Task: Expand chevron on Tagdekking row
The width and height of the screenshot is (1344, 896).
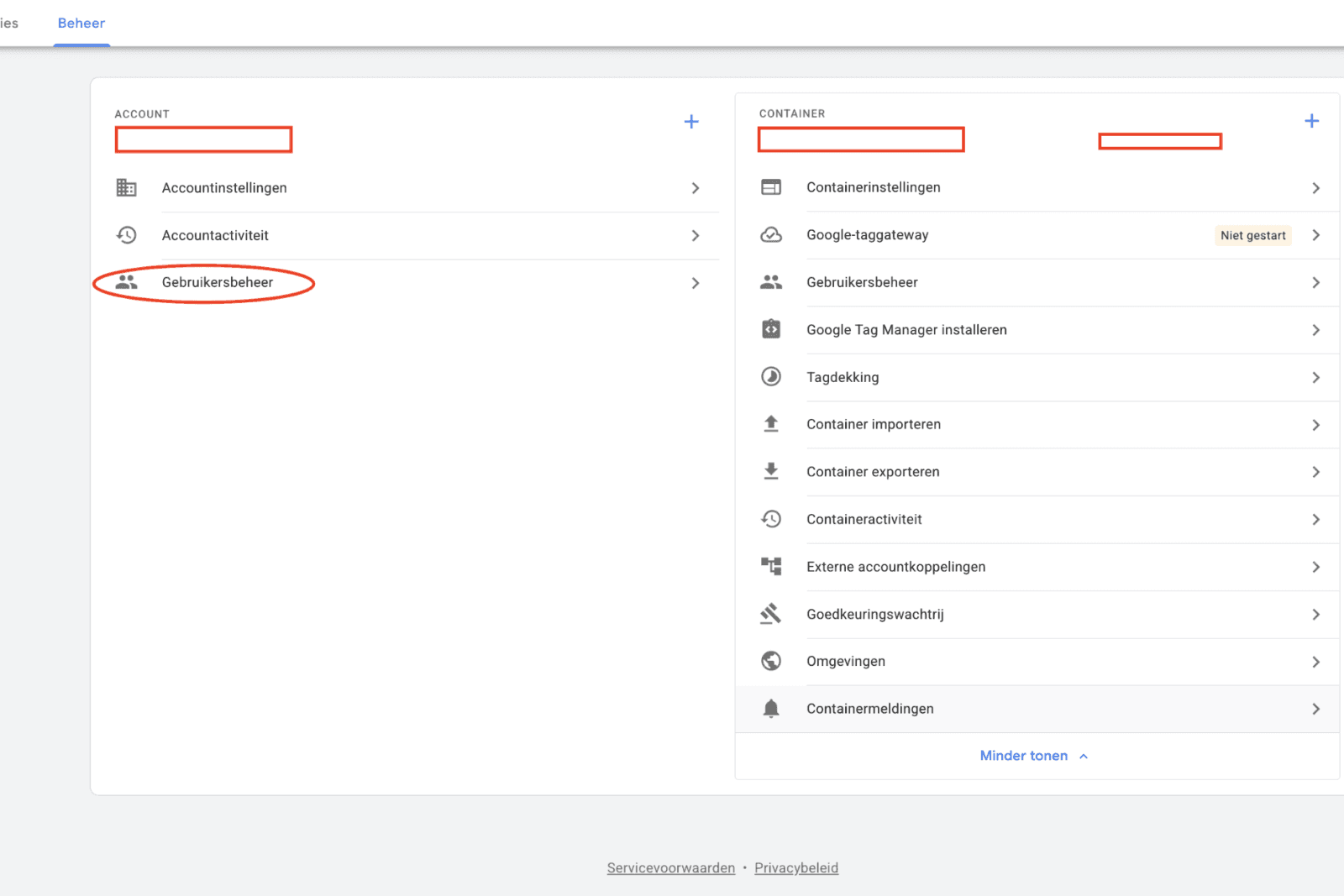Action: (1315, 378)
